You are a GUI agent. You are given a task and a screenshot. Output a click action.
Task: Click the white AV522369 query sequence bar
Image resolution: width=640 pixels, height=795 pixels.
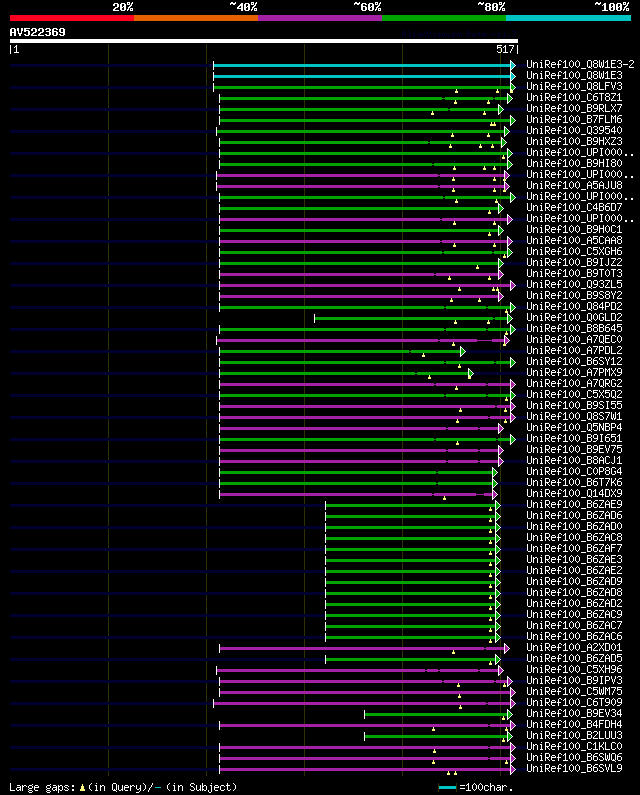264,41
